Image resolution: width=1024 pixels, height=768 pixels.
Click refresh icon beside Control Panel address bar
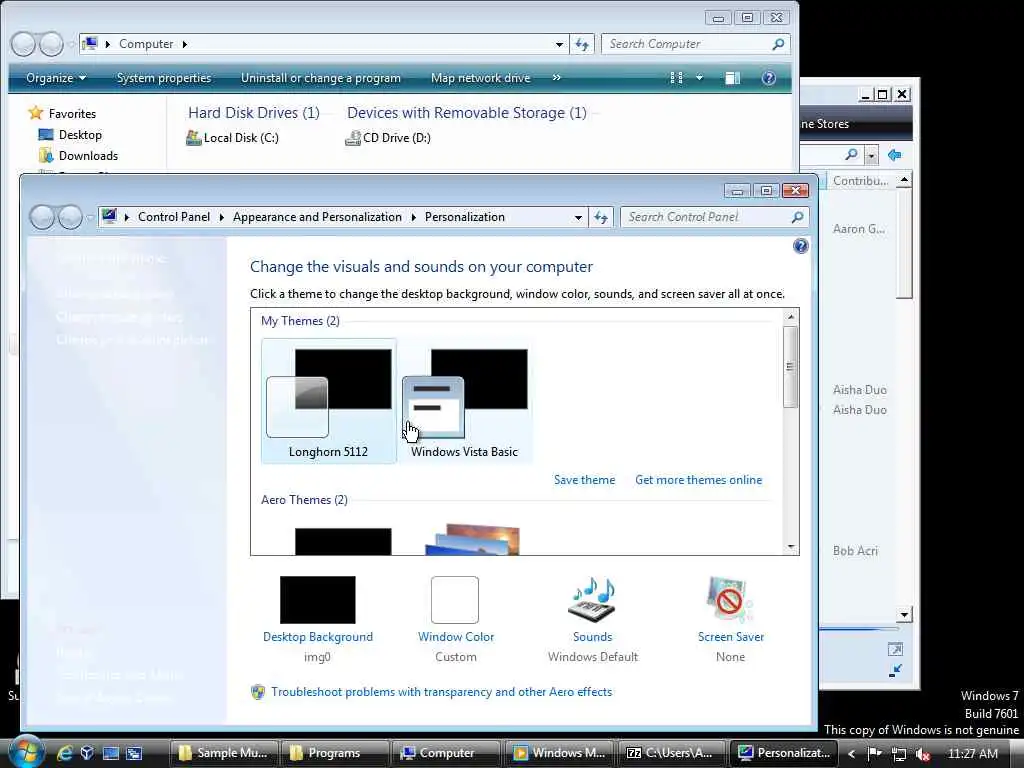point(601,217)
